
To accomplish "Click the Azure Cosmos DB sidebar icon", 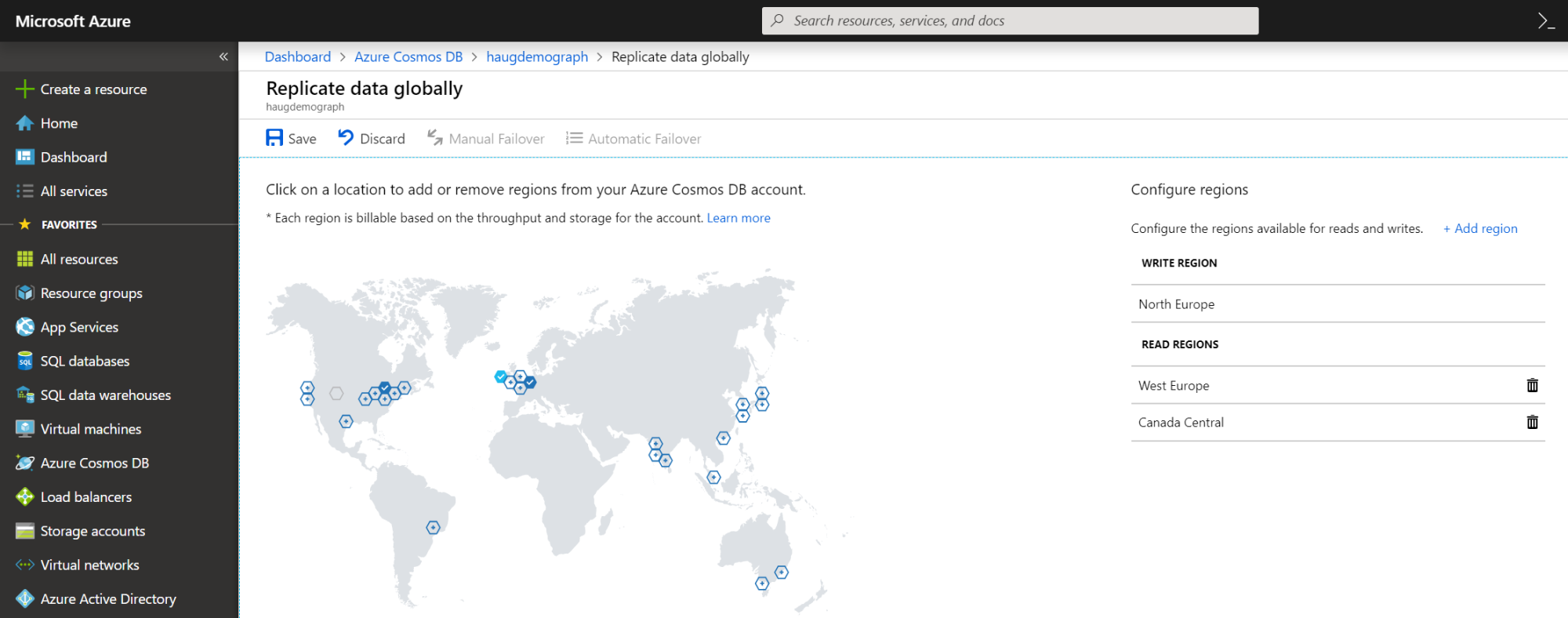I will [x=25, y=463].
